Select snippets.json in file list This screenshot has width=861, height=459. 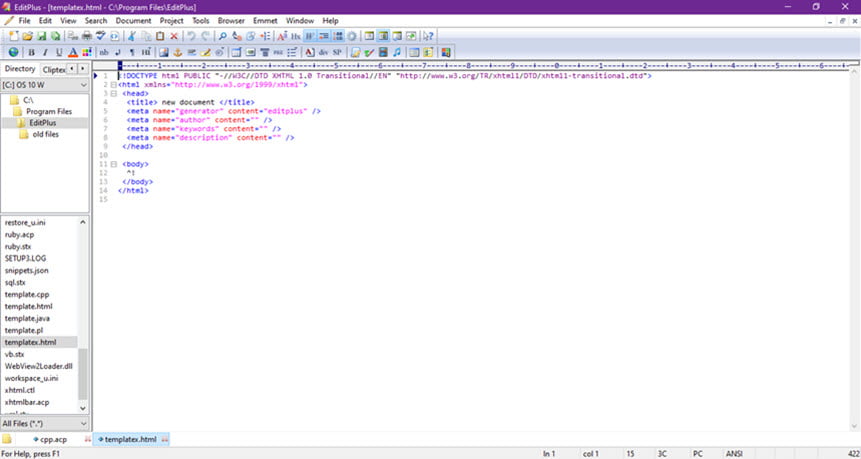(x=26, y=271)
